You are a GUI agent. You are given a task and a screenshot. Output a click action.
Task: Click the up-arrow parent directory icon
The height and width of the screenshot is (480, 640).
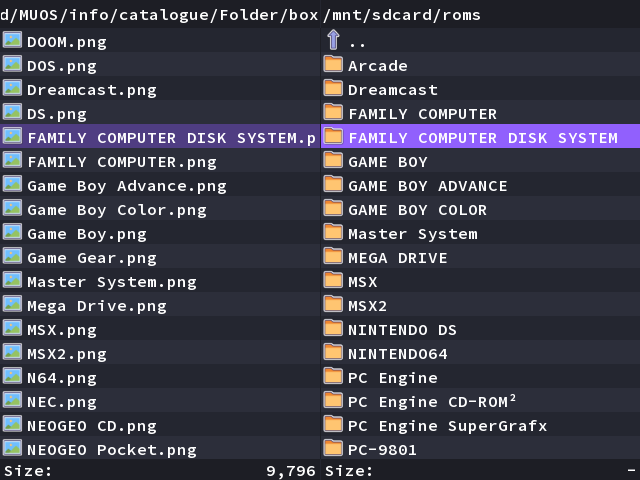333,40
